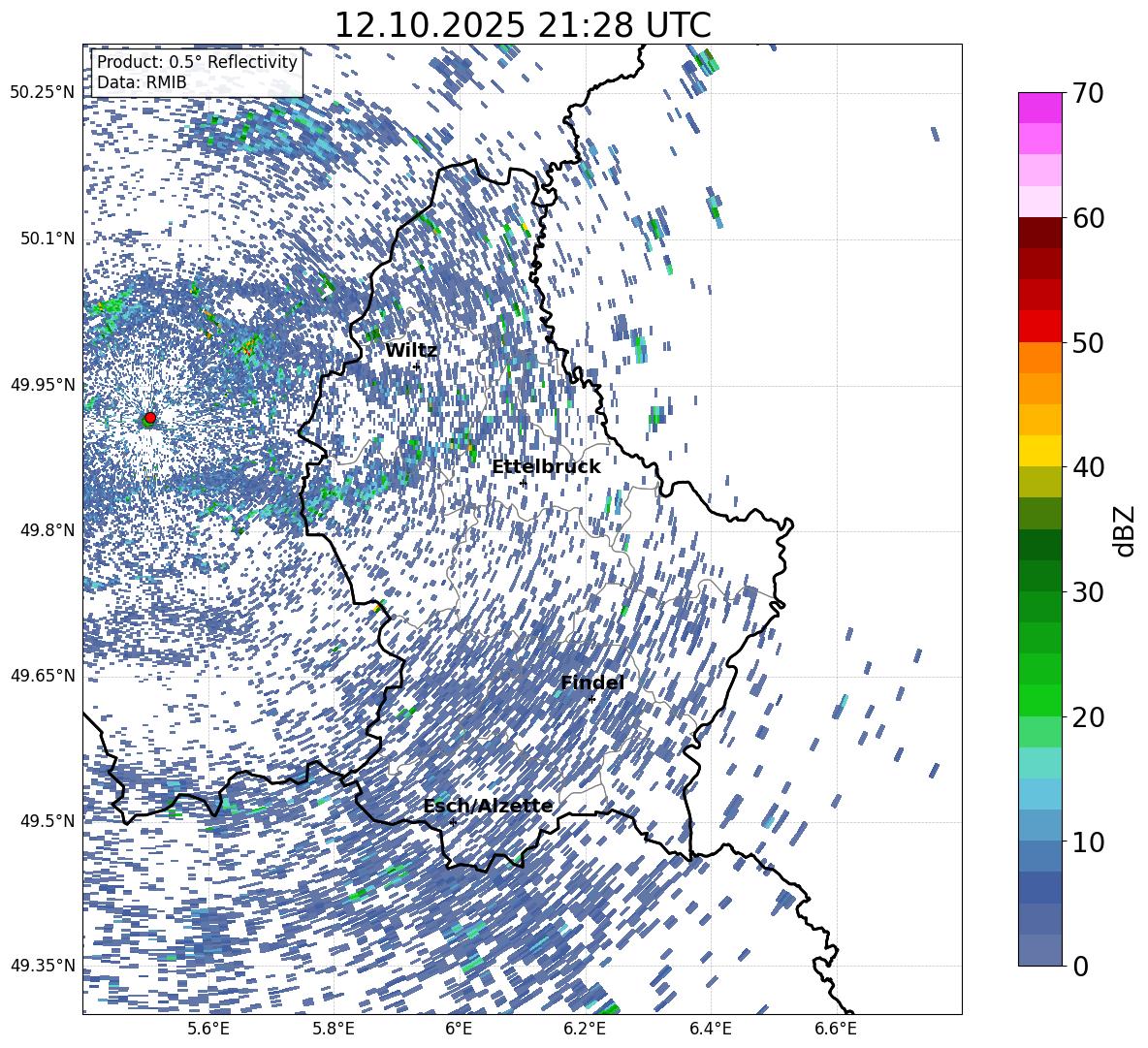Click the red radar site marker
This screenshot has height=1048, width=1148.
click(x=150, y=418)
